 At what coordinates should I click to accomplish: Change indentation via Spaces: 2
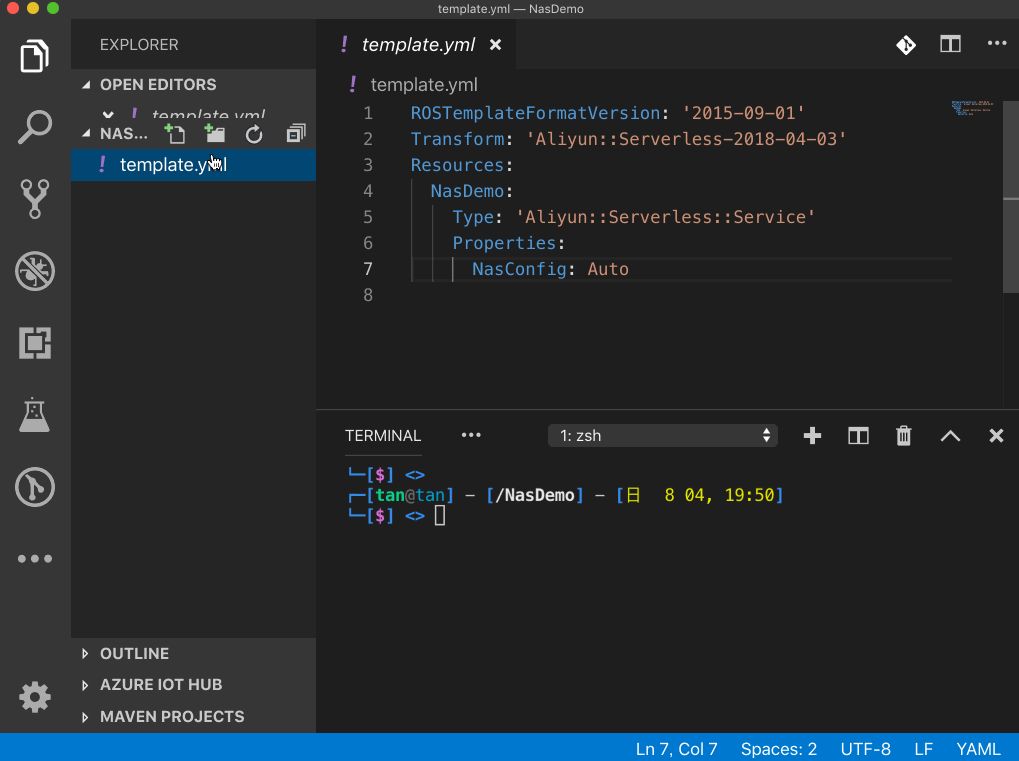pyautogui.click(x=779, y=749)
